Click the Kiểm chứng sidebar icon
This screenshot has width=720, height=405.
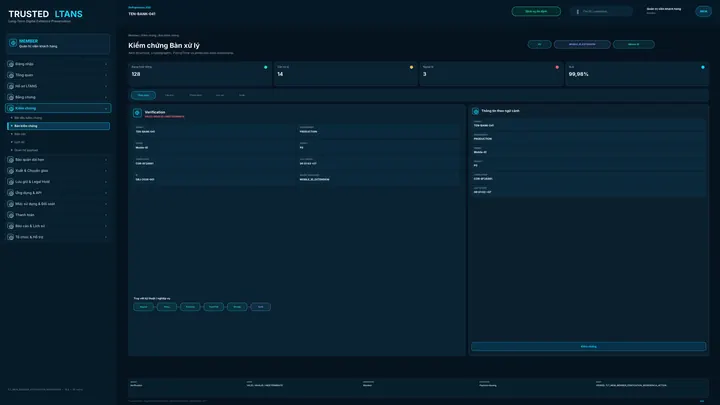[x=11, y=108]
